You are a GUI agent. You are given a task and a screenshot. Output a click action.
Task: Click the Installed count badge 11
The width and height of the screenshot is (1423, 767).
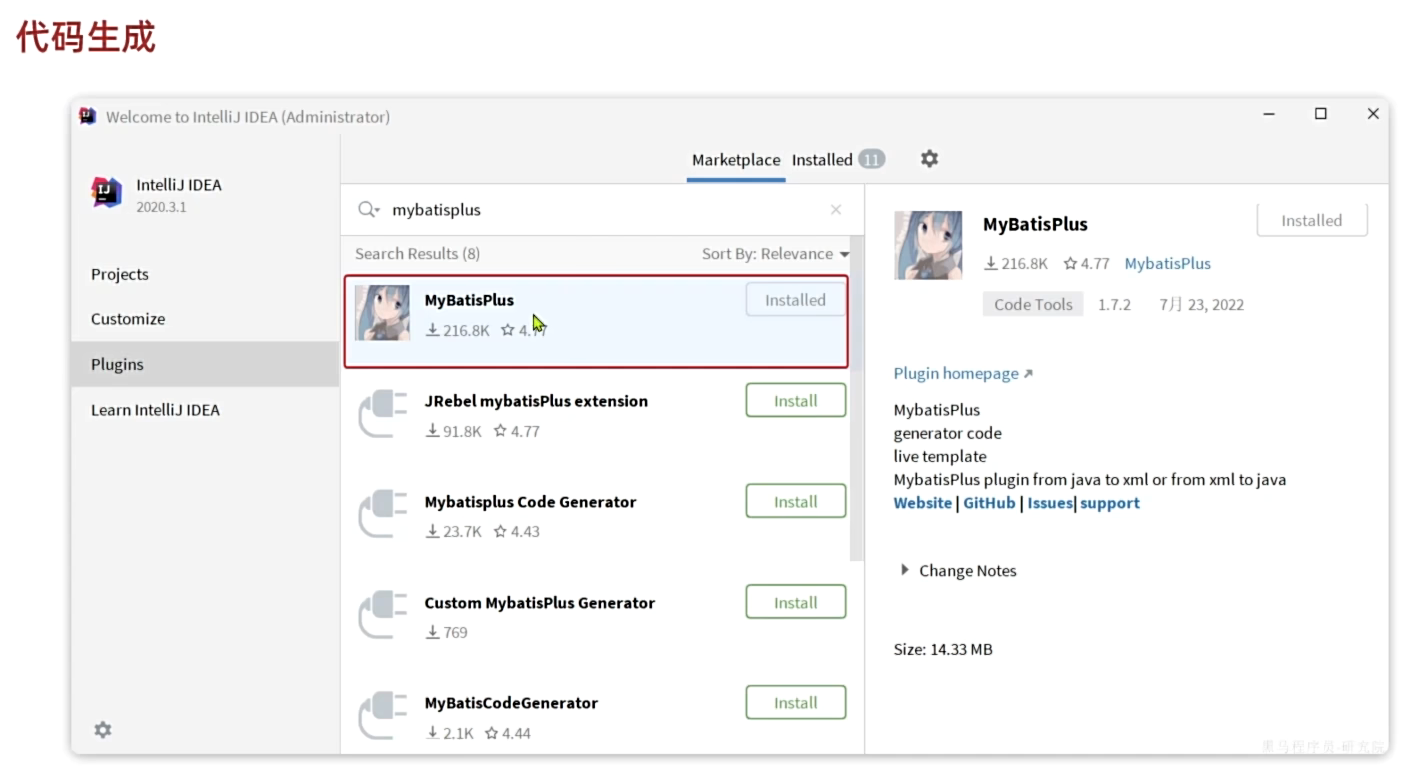point(872,160)
